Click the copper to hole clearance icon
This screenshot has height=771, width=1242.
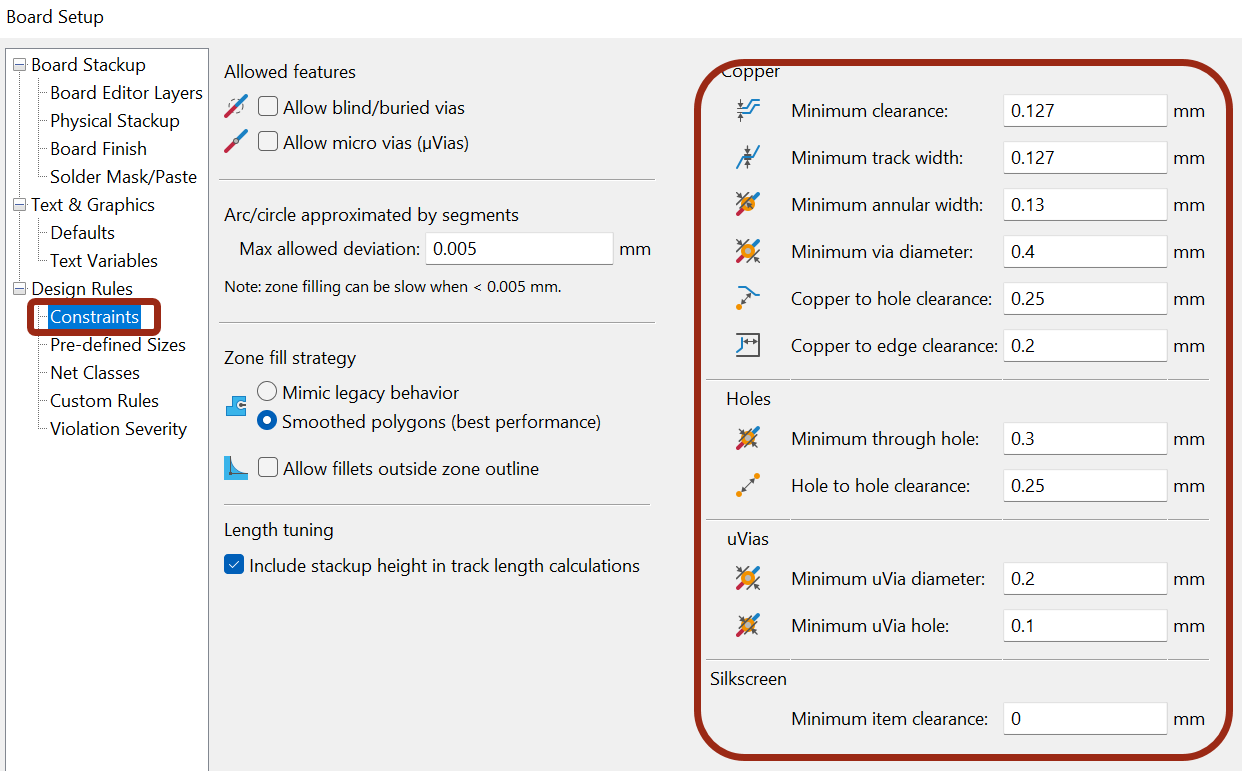click(748, 298)
